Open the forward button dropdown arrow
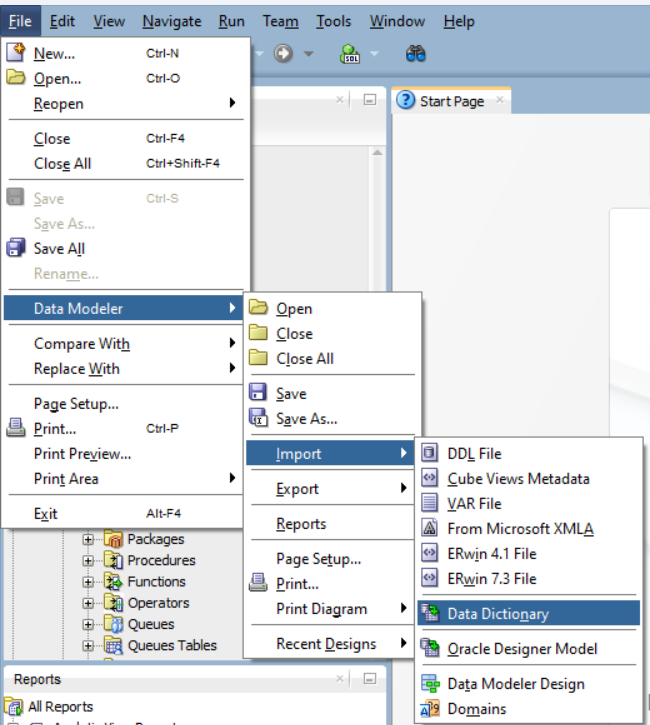 (x=308, y=54)
